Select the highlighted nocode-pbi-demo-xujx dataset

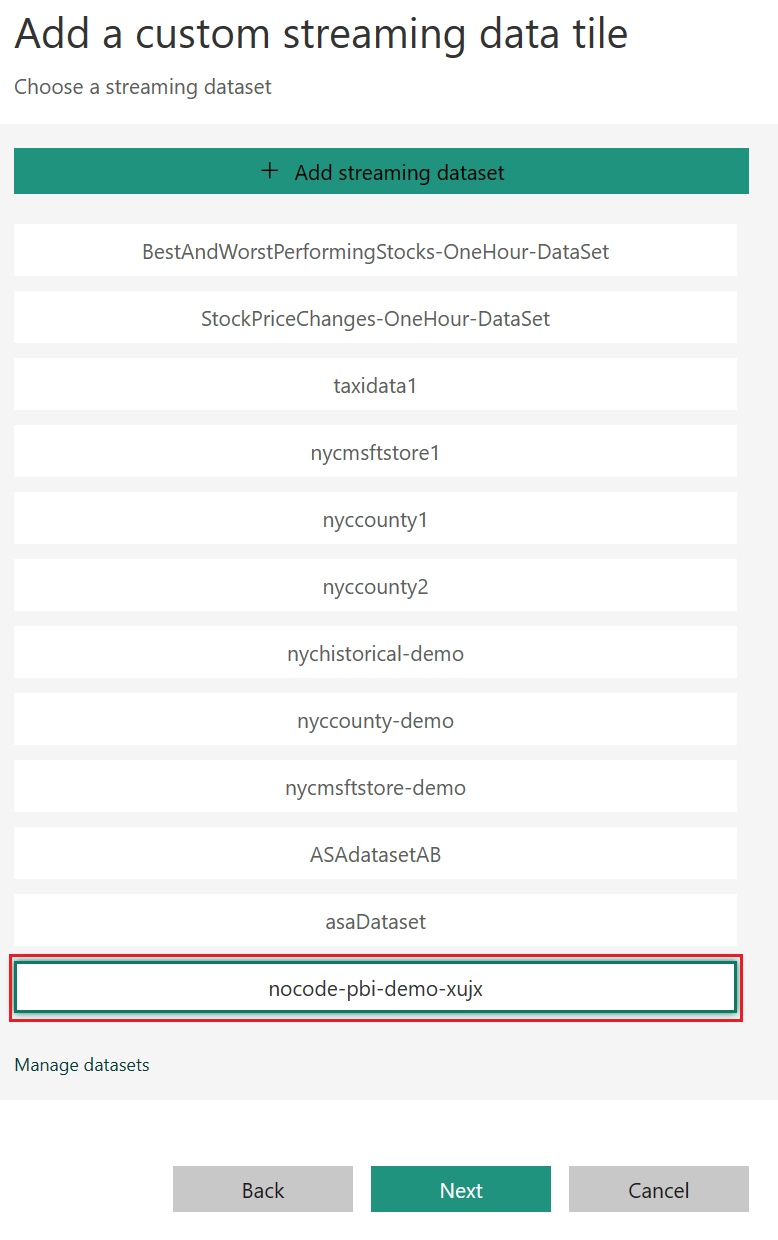point(375,988)
